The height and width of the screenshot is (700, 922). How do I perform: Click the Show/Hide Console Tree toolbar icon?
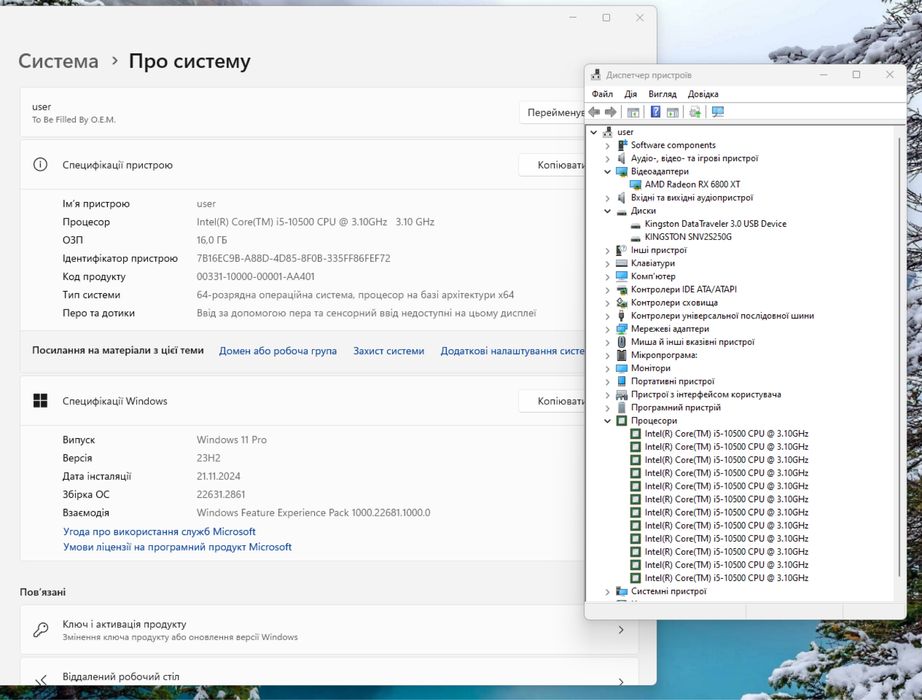[633, 112]
